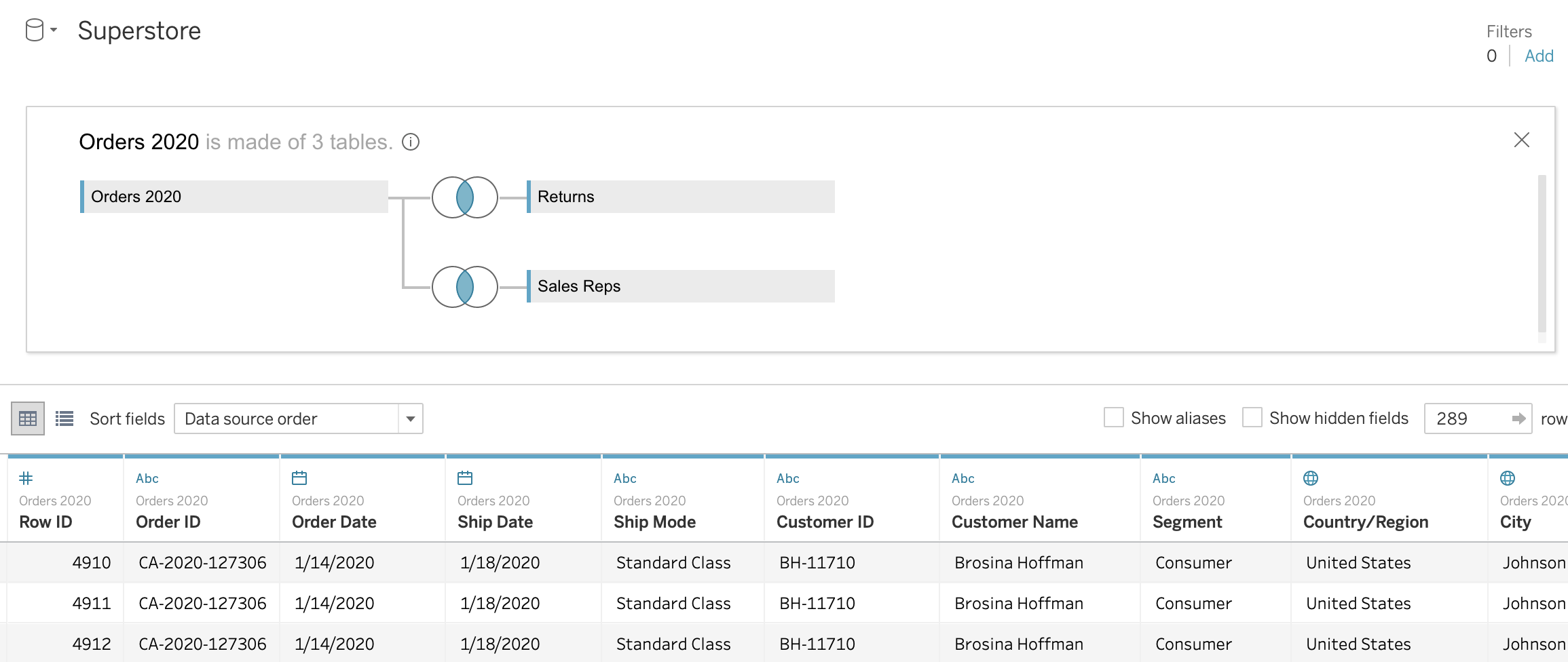This screenshot has width=1568, height=662.
Task: Click Consumer cell in row 4910
Action: pyautogui.click(x=1216, y=562)
